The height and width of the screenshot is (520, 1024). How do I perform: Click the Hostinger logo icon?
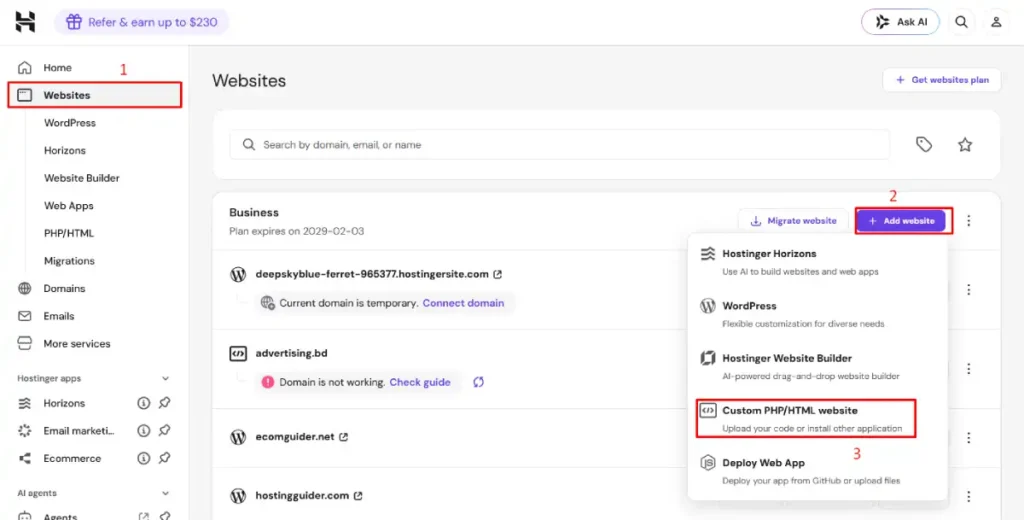(x=25, y=22)
